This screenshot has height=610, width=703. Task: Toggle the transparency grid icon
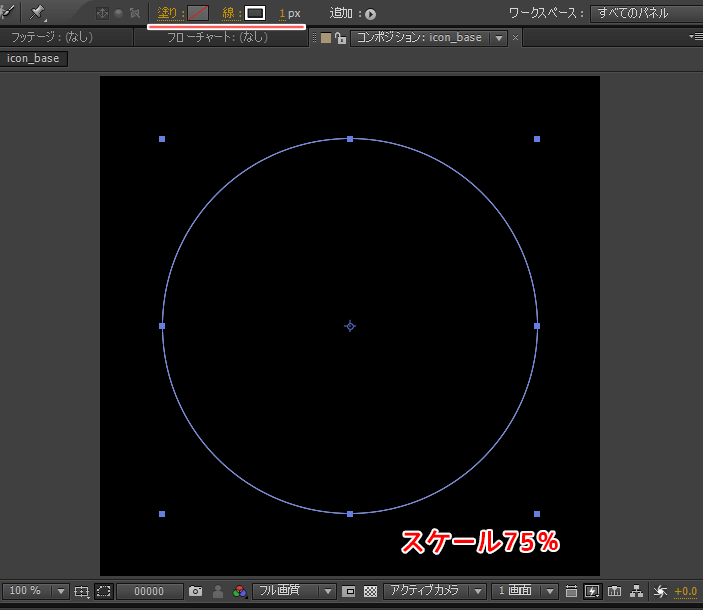370,591
